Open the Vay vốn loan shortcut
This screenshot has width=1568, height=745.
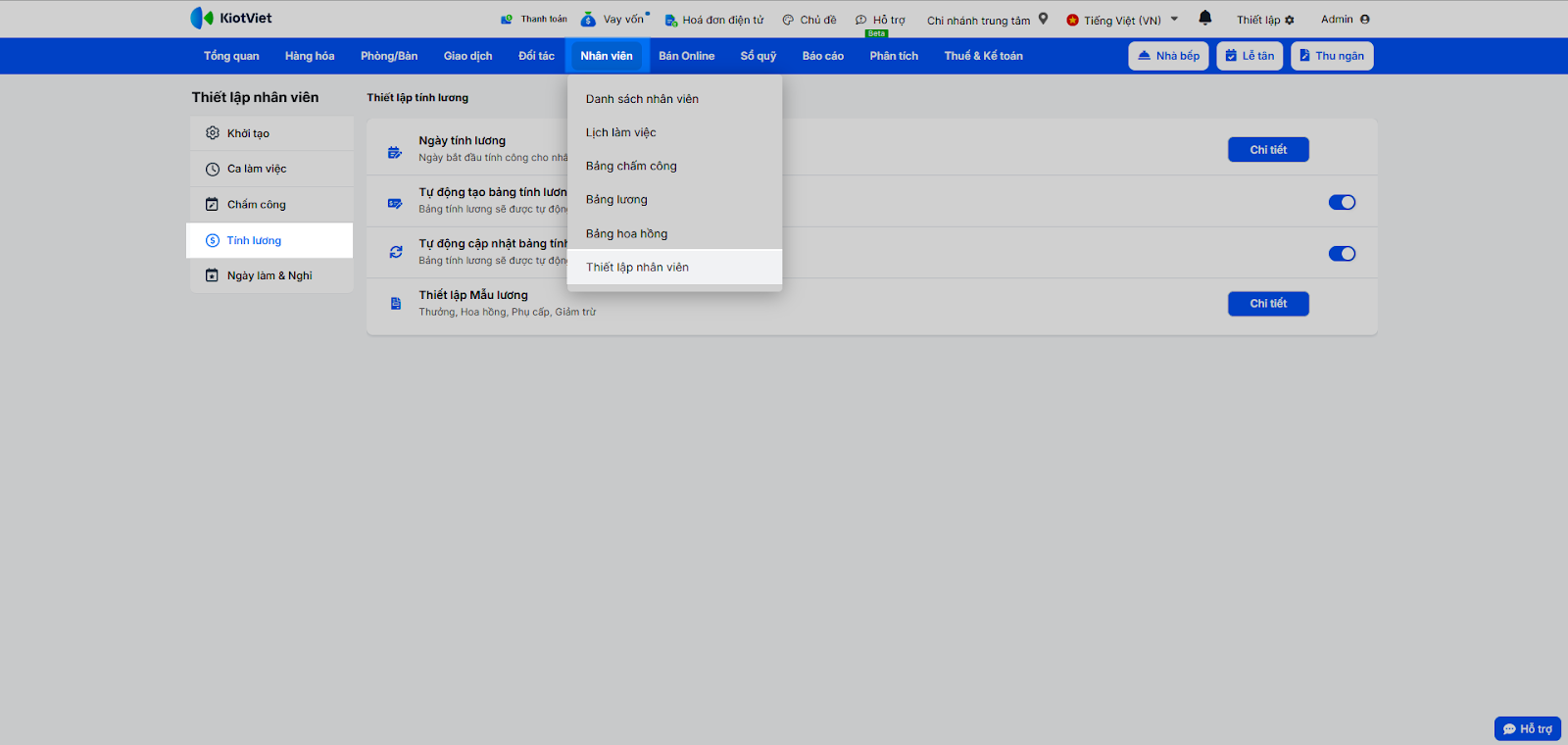click(613, 19)
